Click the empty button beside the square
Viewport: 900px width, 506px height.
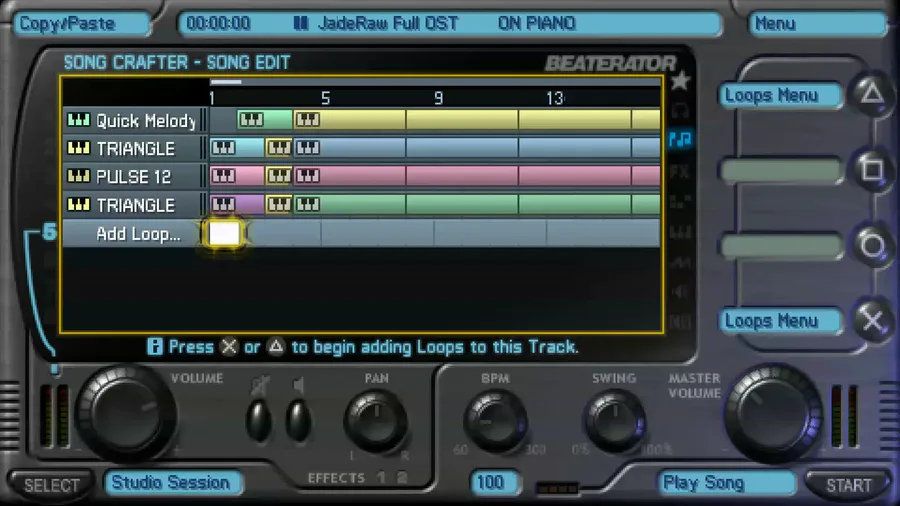pyautogui.click(x=780, y=170)
